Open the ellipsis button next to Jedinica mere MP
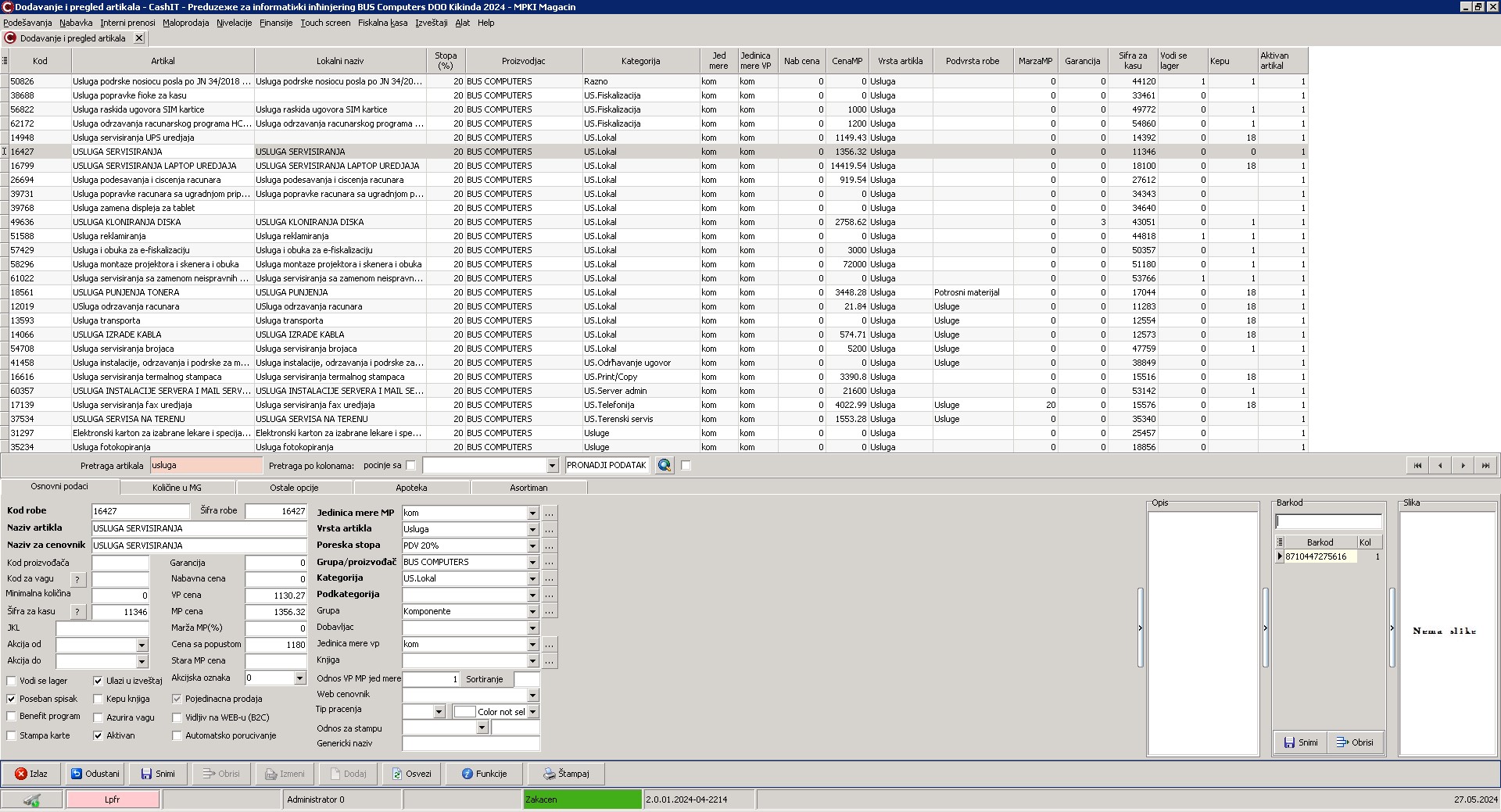This screenshot has width=1501, height=812. (550, 513)
